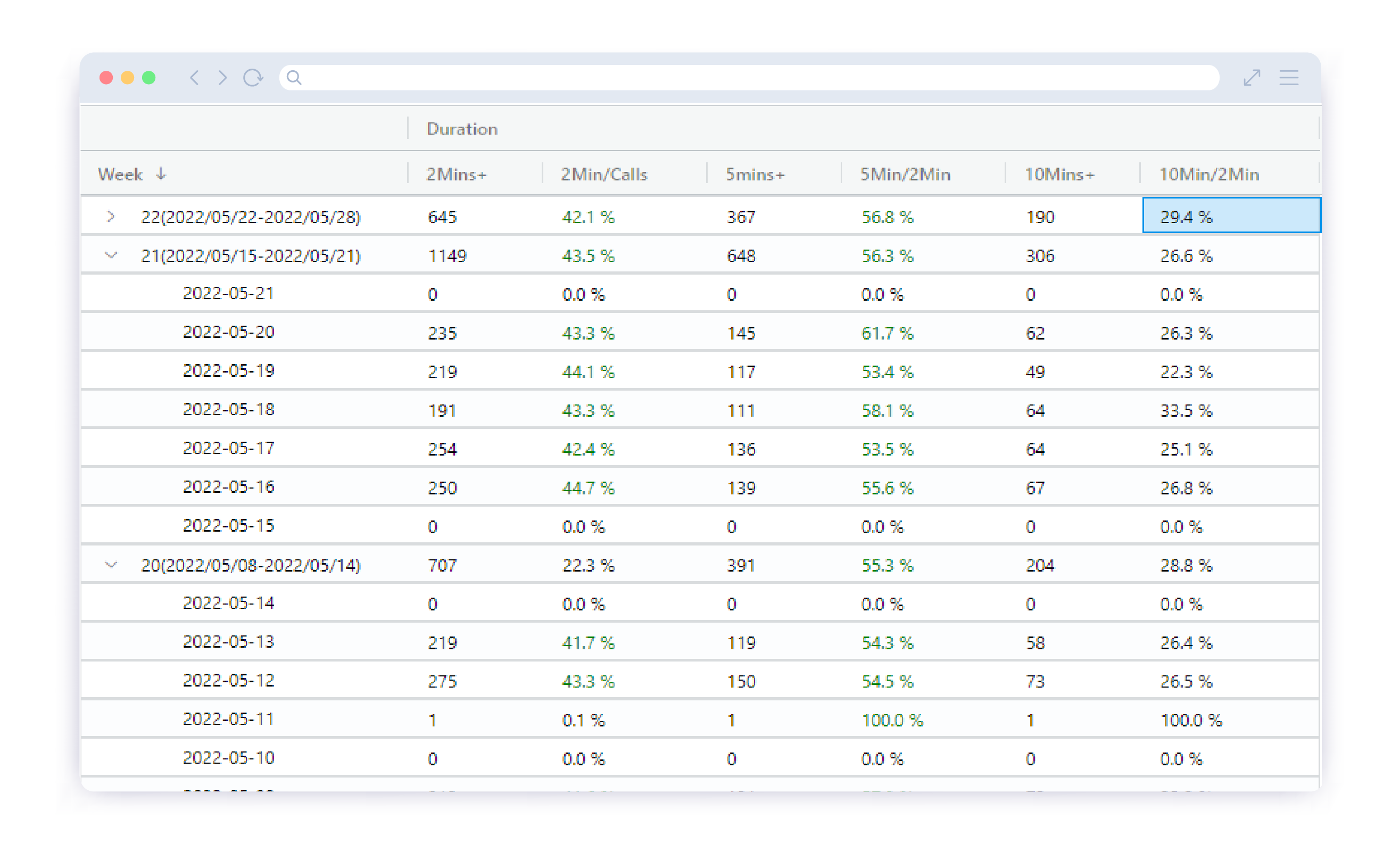Click the Duration group header

pos(461,129)
